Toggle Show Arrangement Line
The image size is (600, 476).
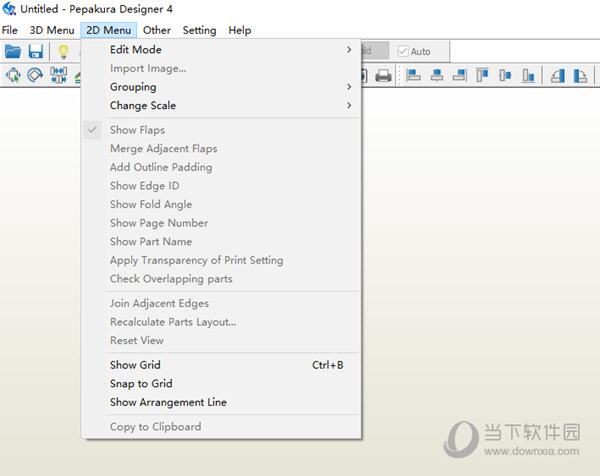pyautogui.click(x=221, y=403)
